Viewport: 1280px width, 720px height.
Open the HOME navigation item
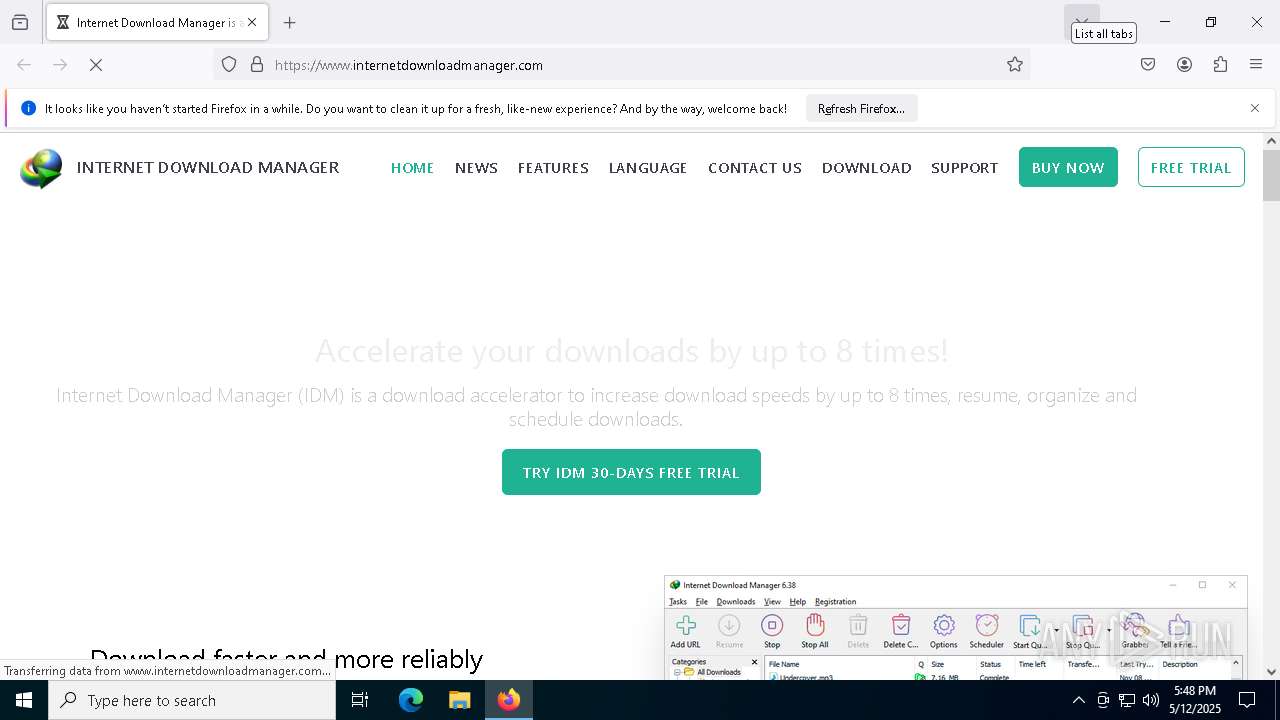412,168
